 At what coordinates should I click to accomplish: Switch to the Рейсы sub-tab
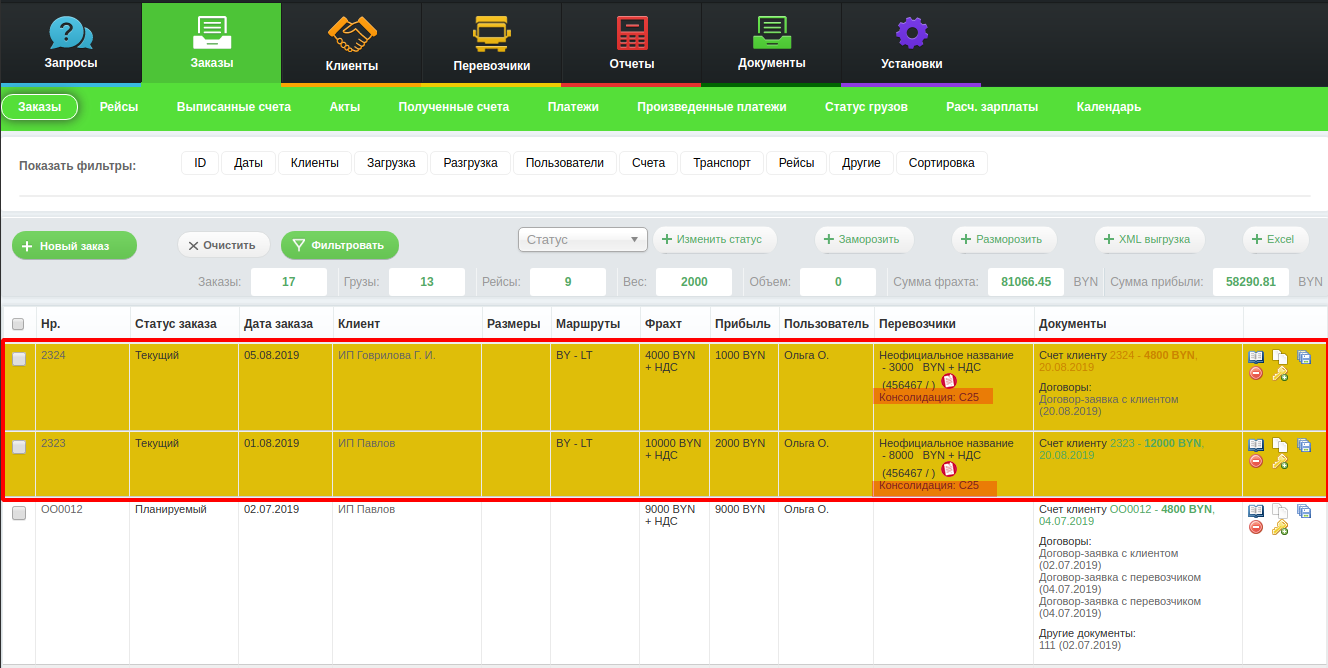(119, 107)
